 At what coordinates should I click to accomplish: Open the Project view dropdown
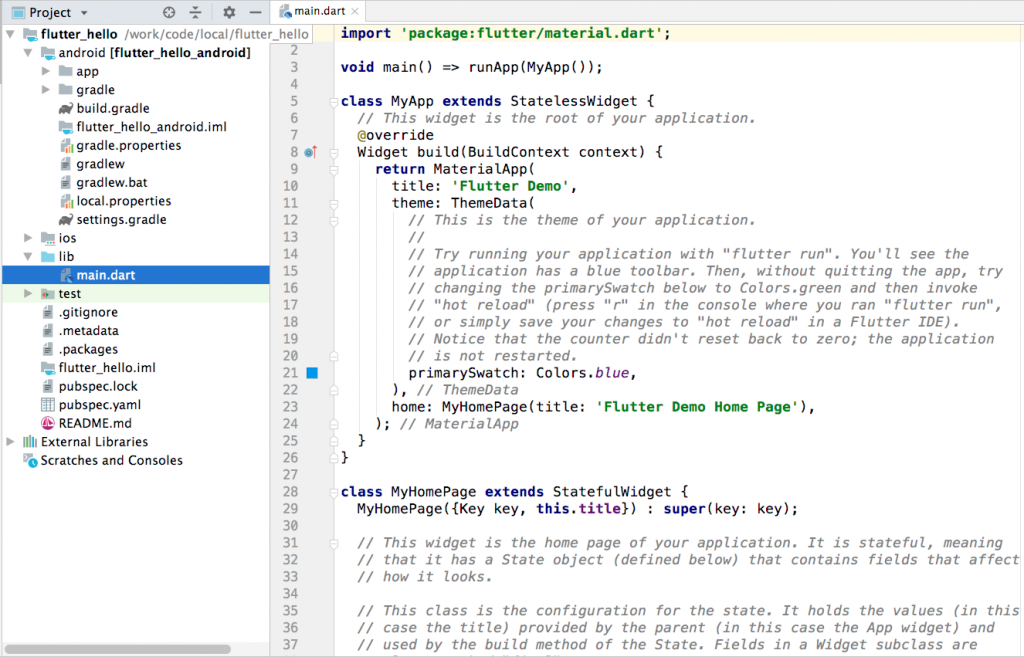pos(84,13)
